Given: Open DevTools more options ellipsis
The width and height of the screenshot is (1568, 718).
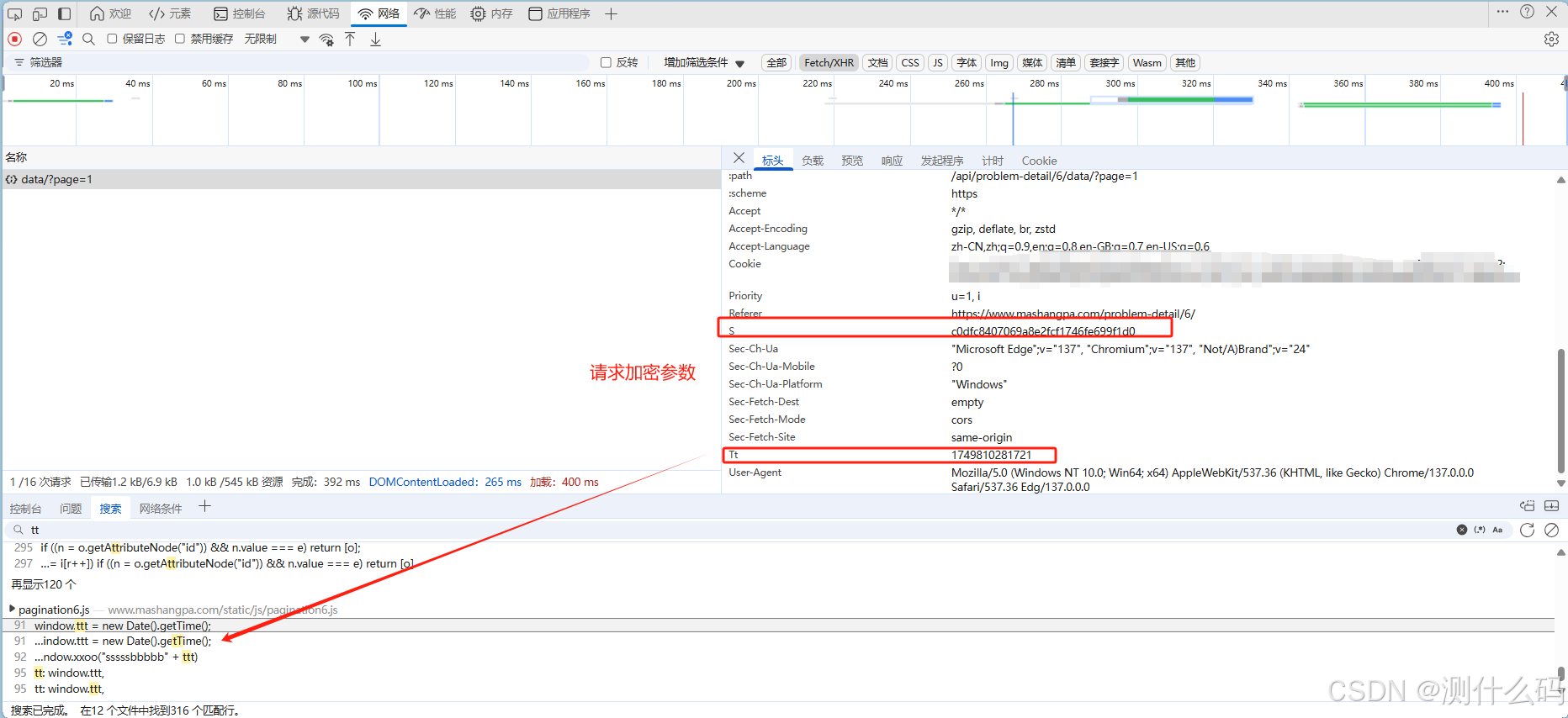Looking at the screenshot, I should click(x=1502, y=12).
